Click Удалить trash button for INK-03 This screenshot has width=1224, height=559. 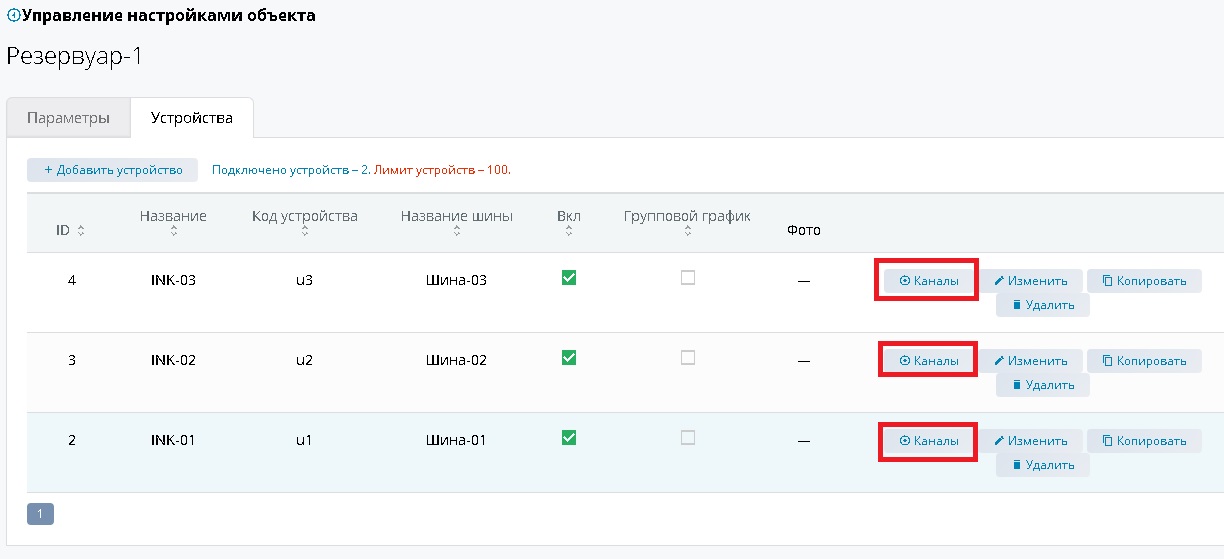tap(1042, 305)
